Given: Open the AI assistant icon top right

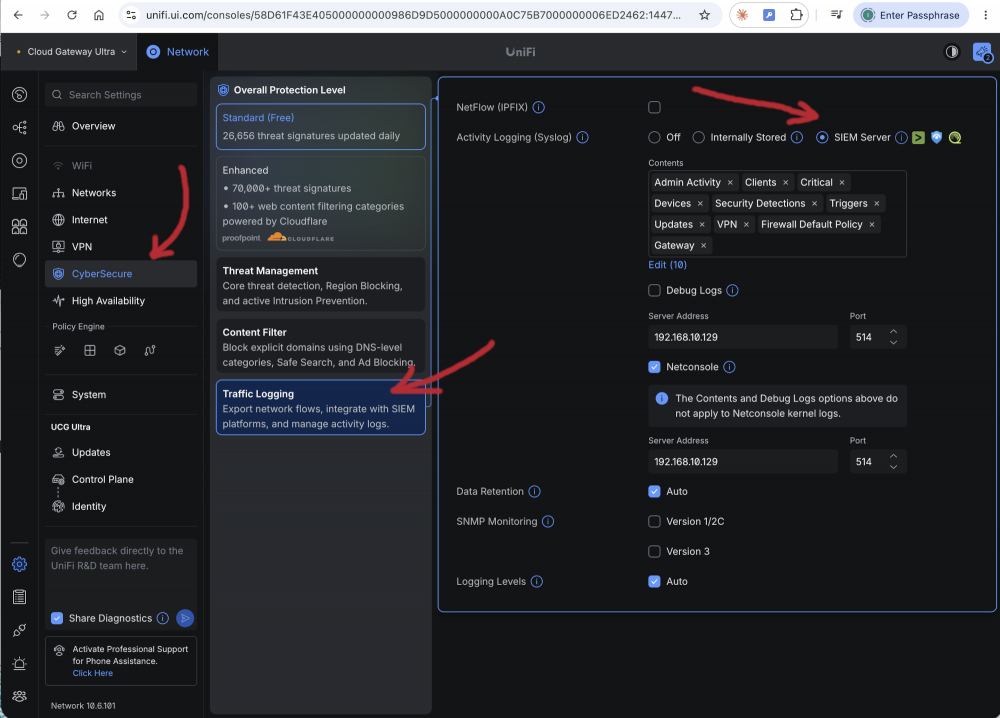Looking at the screenshot, I should click(982, 52).
